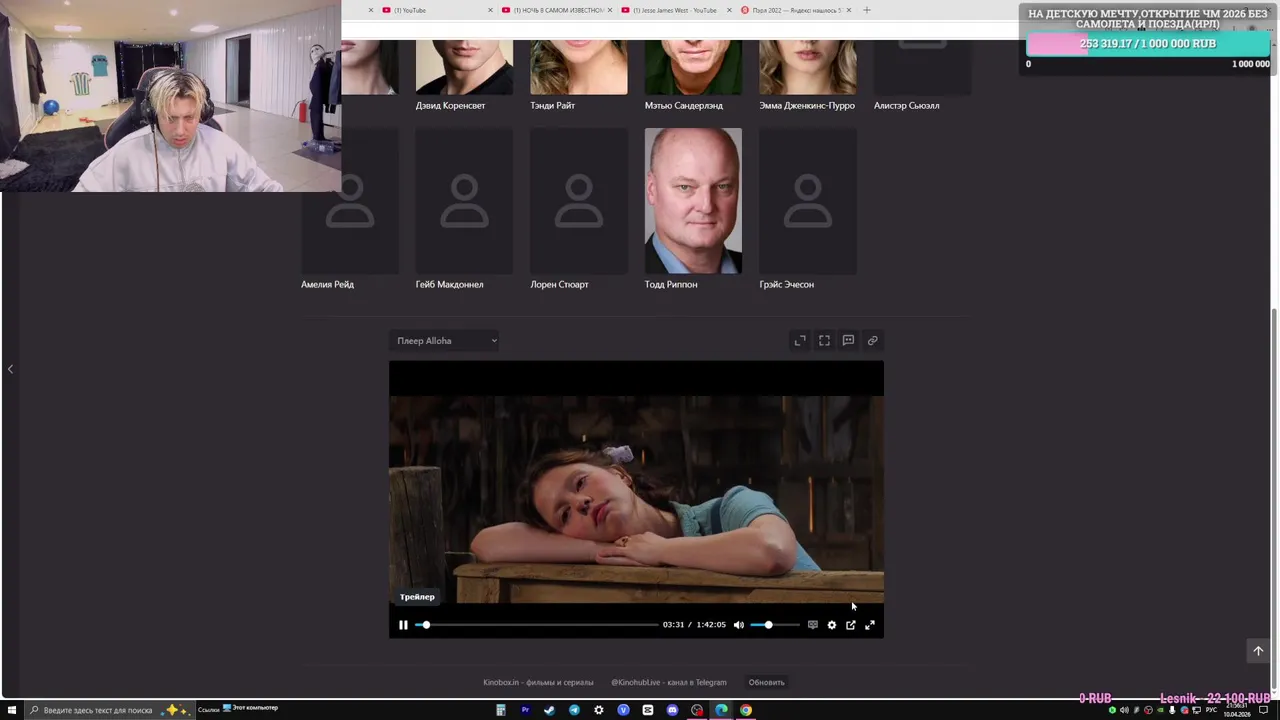Close the 'Jesse James West' tab

(x=729, y=10)
